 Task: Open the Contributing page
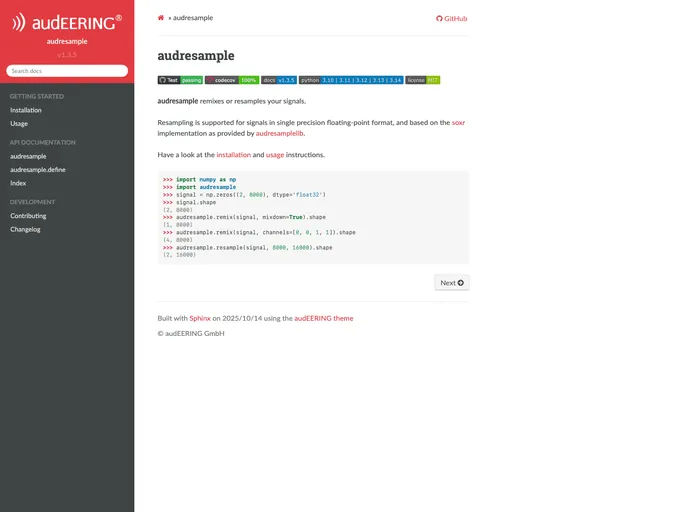tap(28, 216)
